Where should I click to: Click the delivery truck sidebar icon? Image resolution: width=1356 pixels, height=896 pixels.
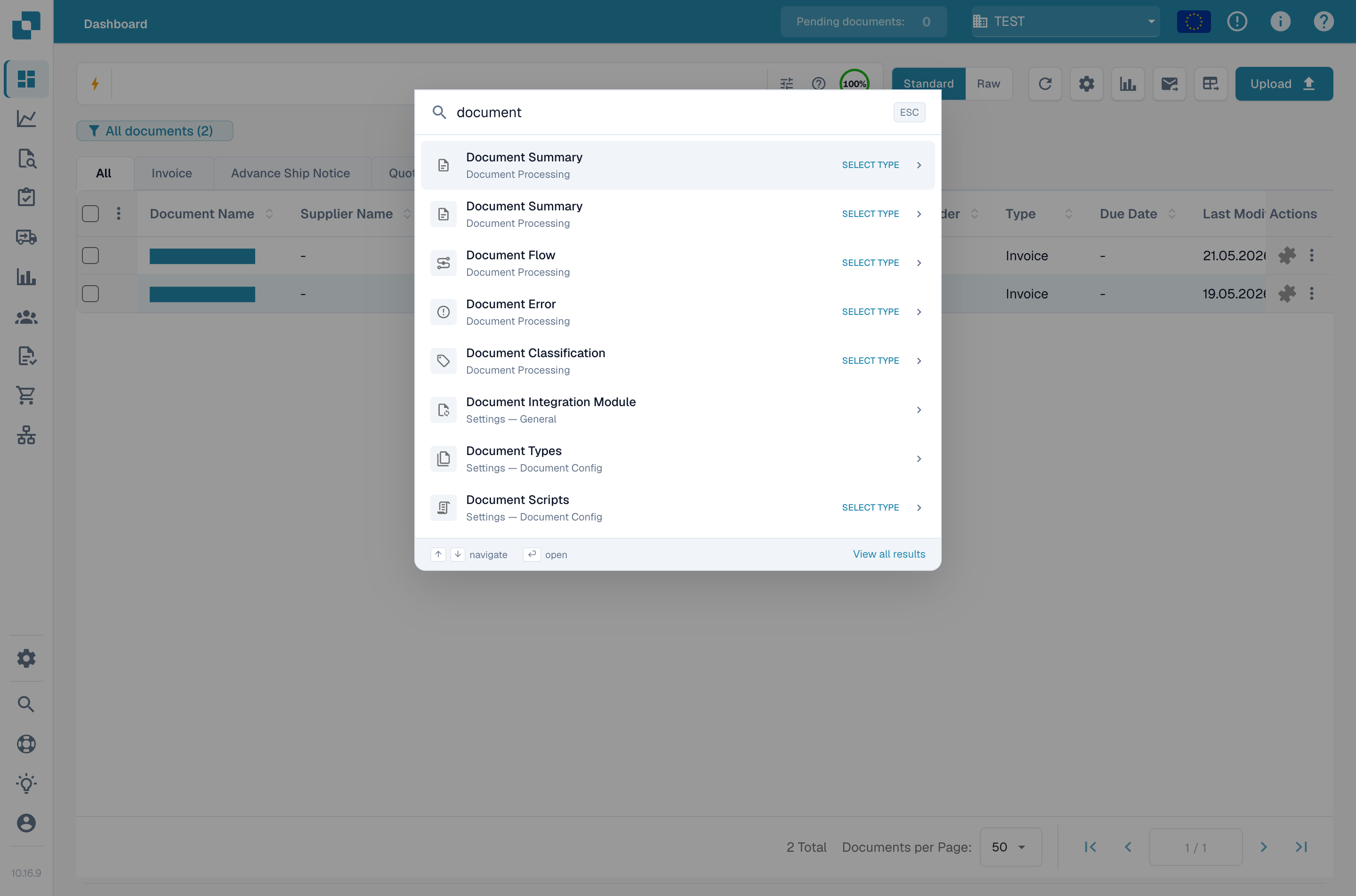pyautogui.click(x=26, y=237)
